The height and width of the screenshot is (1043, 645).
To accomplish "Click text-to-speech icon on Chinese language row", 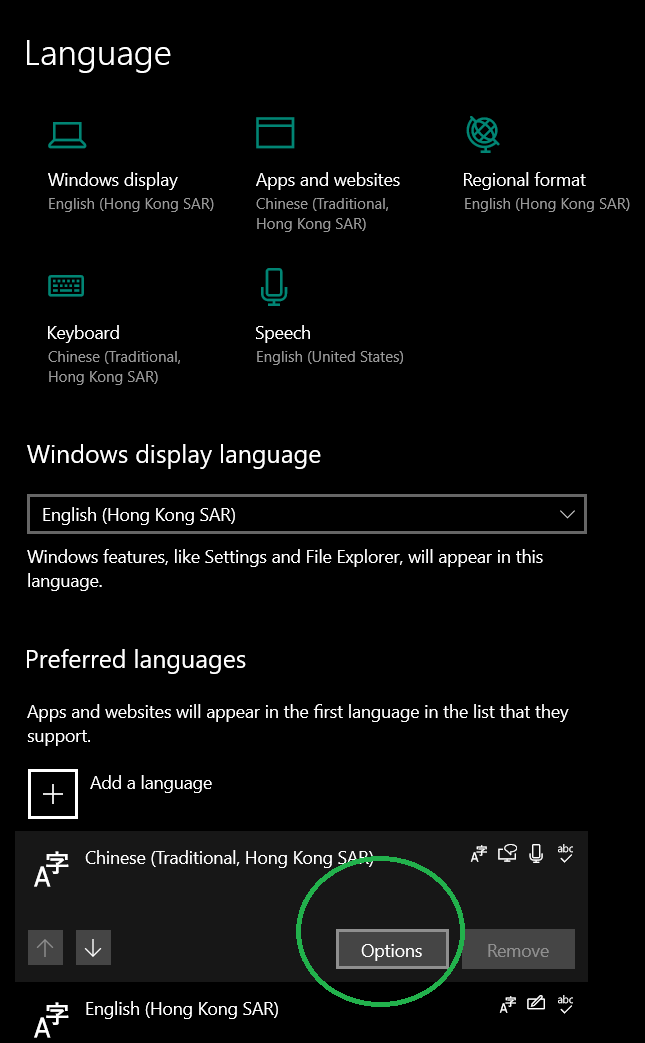I will [507, 853].
